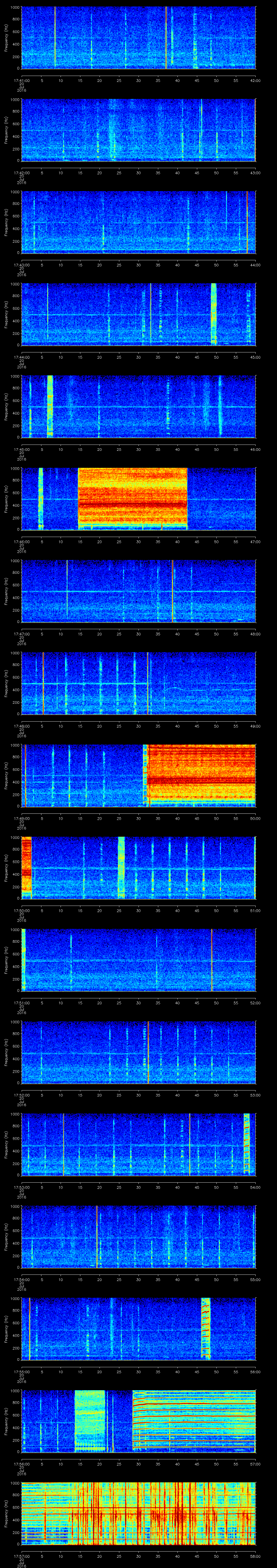The height and width of the screenshot is (1568, 277).
Task: Click the 17:54:00 start time label
Action: [21, 1279]
